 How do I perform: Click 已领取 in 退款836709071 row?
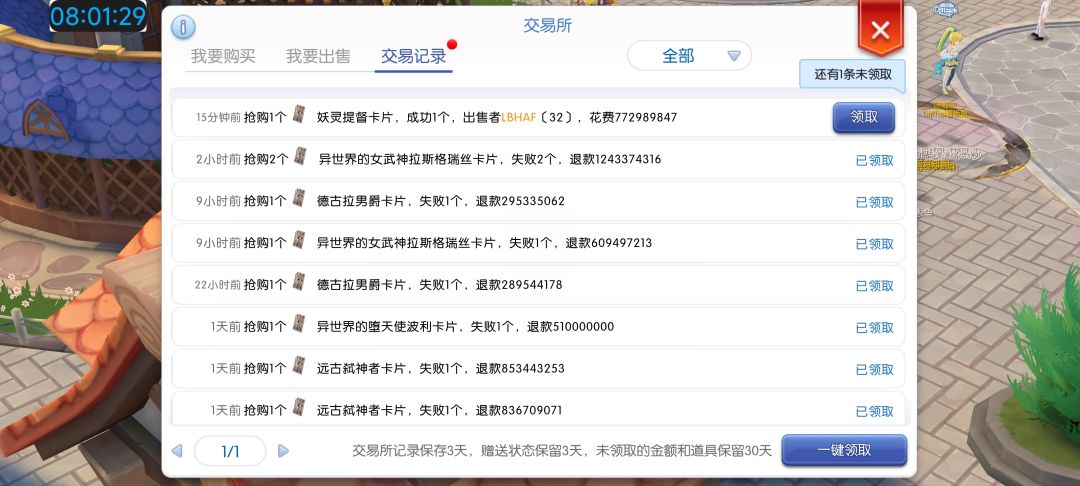[x=875, y=412]
